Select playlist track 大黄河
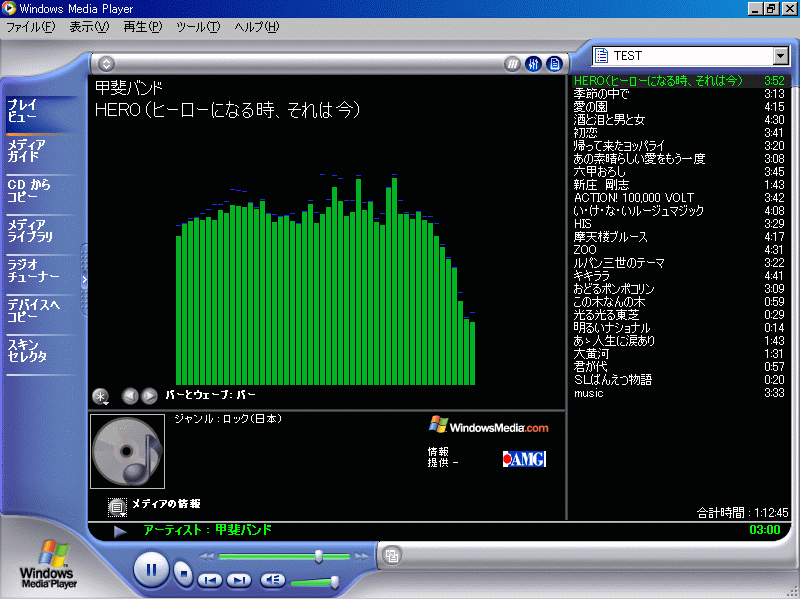The image size is (800, 600). pos(679,354)
